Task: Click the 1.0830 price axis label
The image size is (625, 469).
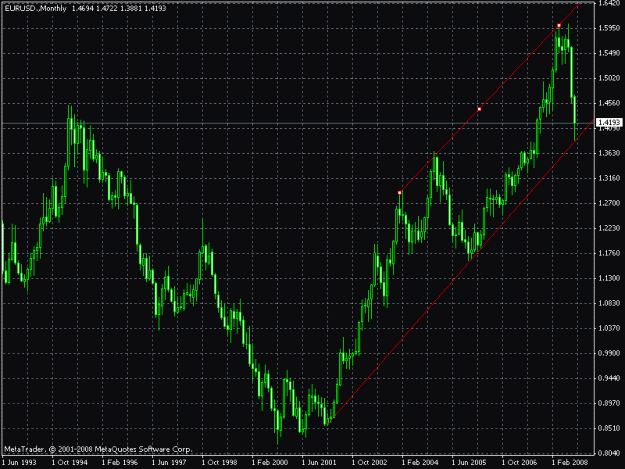Action: click(x=609, y=304)
